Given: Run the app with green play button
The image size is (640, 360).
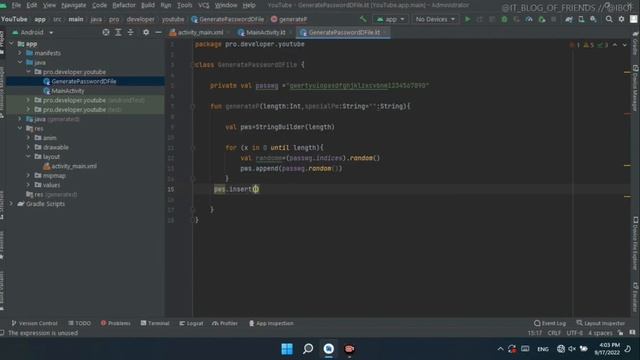Looking at the screenshot, I should click(468, 19).
